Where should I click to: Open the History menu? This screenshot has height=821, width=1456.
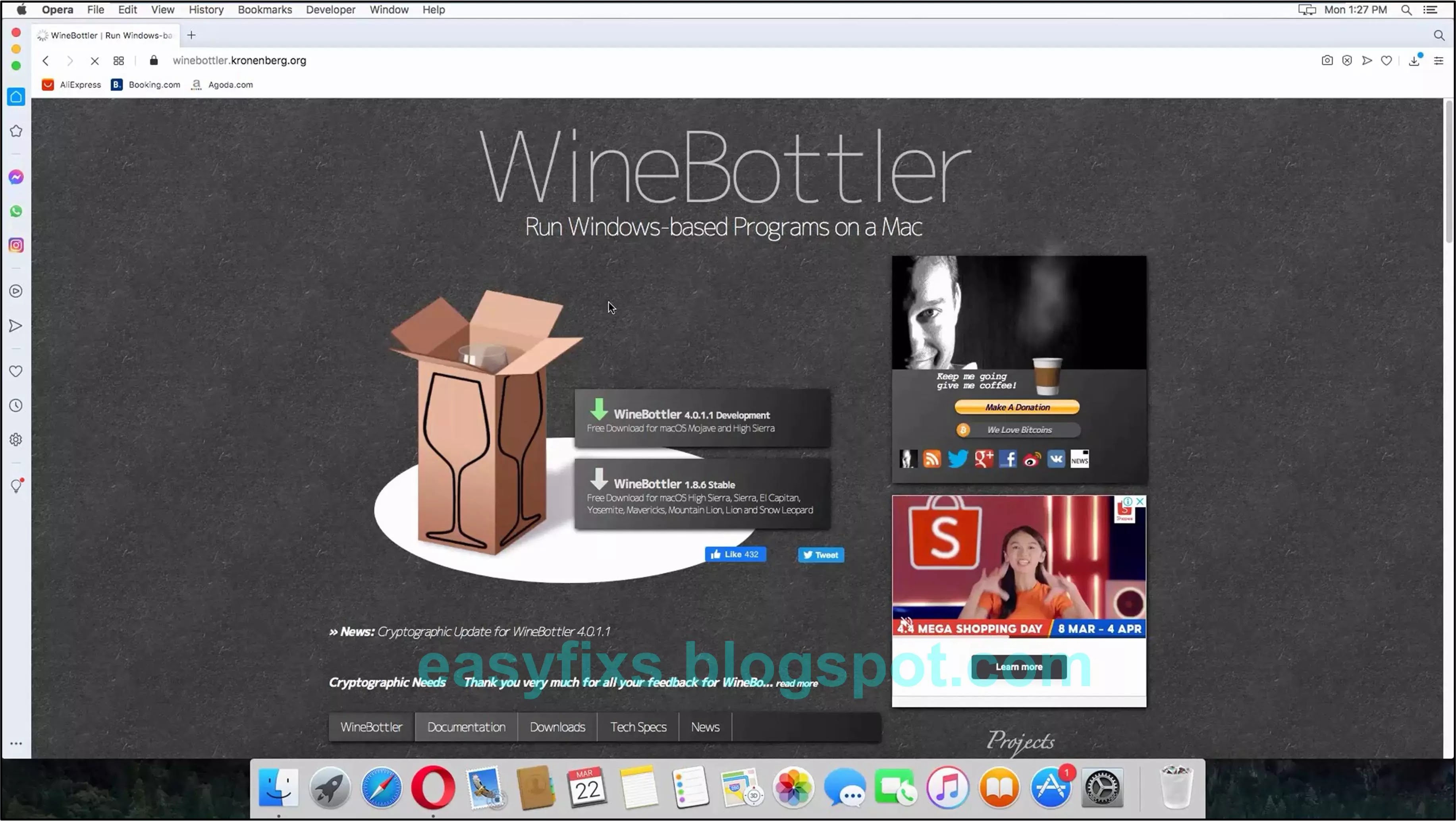tap(206, 10)
